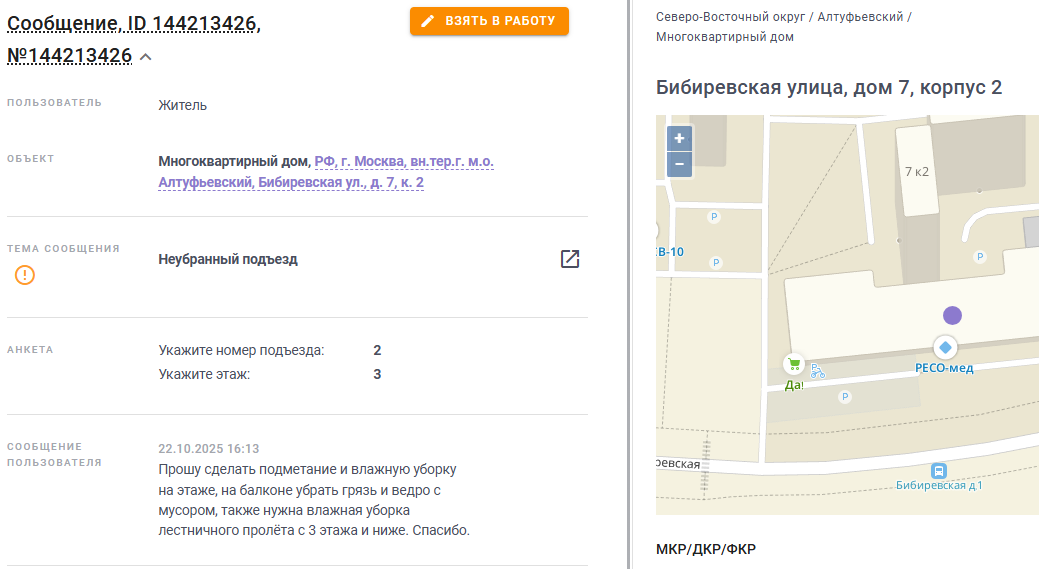Click Северо-Восточный округ breadcrumb
Image resolution: width=1039 pixels, height=569 pixels.
[x=730, y=17]
